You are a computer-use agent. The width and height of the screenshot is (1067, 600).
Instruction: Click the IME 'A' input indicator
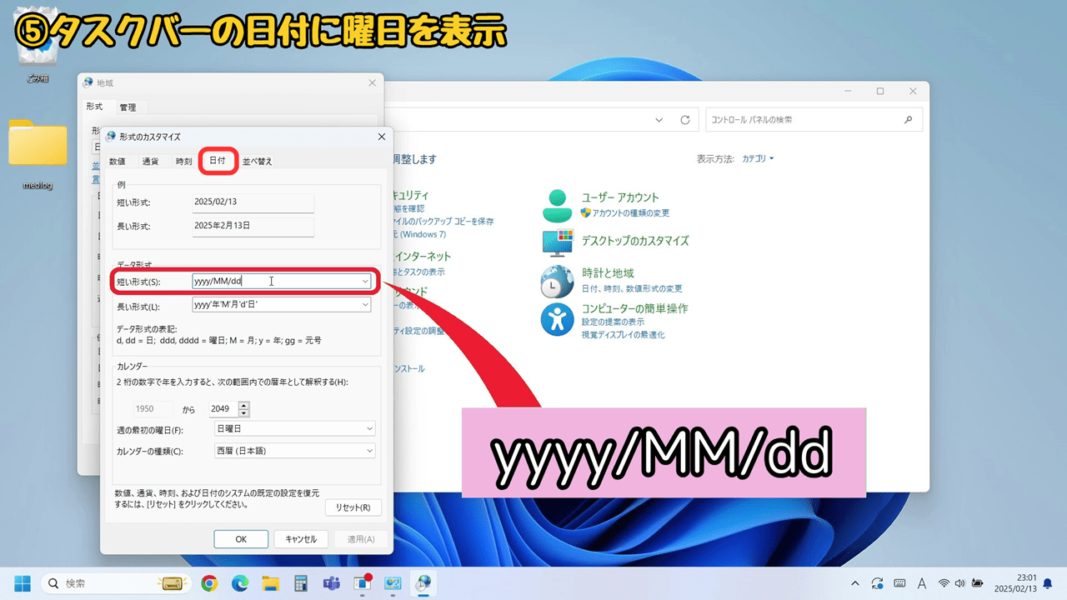pos(922,582)
